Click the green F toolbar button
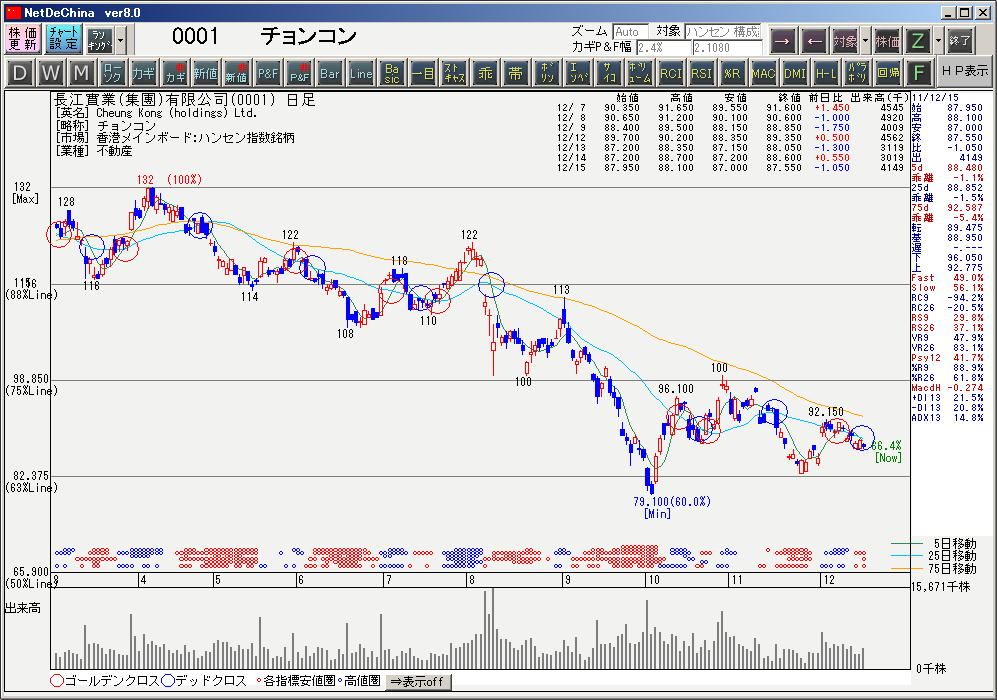Viewport: 997px width, 700px height. point(919,73)
